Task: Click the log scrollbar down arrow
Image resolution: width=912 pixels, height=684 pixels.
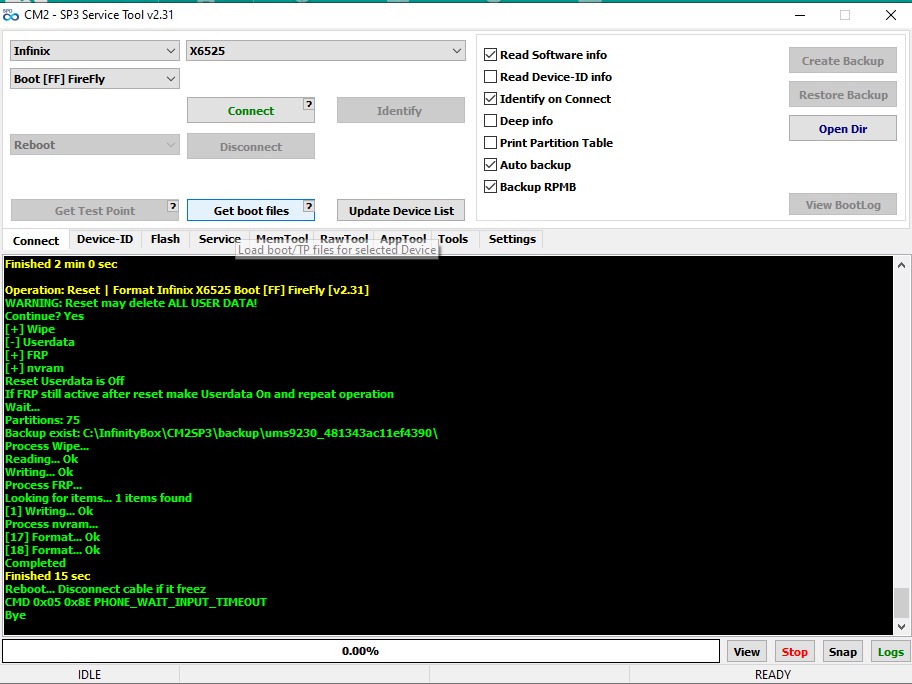Action: (901, 626)
